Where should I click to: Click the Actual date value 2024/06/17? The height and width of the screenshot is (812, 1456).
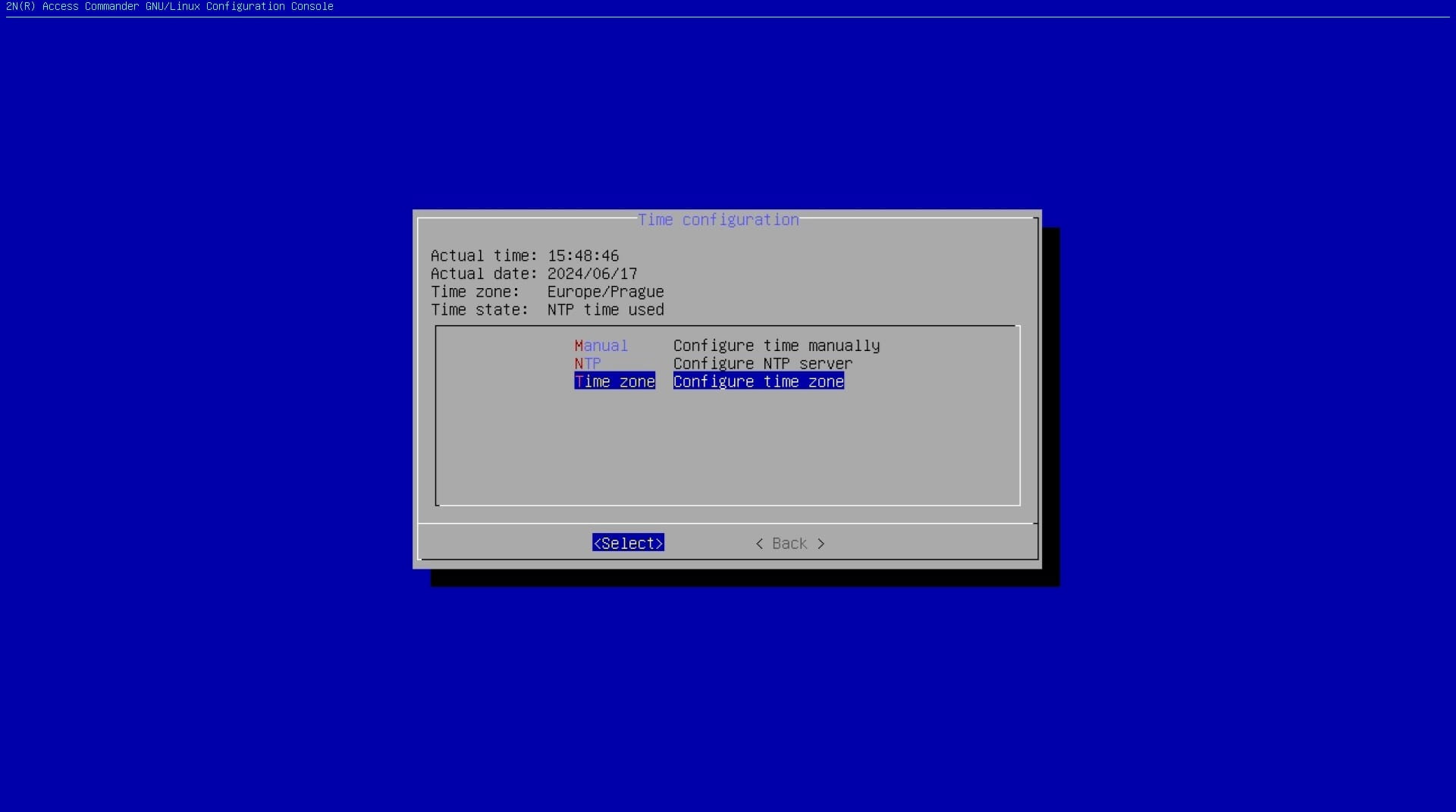[x=592, y=274]
